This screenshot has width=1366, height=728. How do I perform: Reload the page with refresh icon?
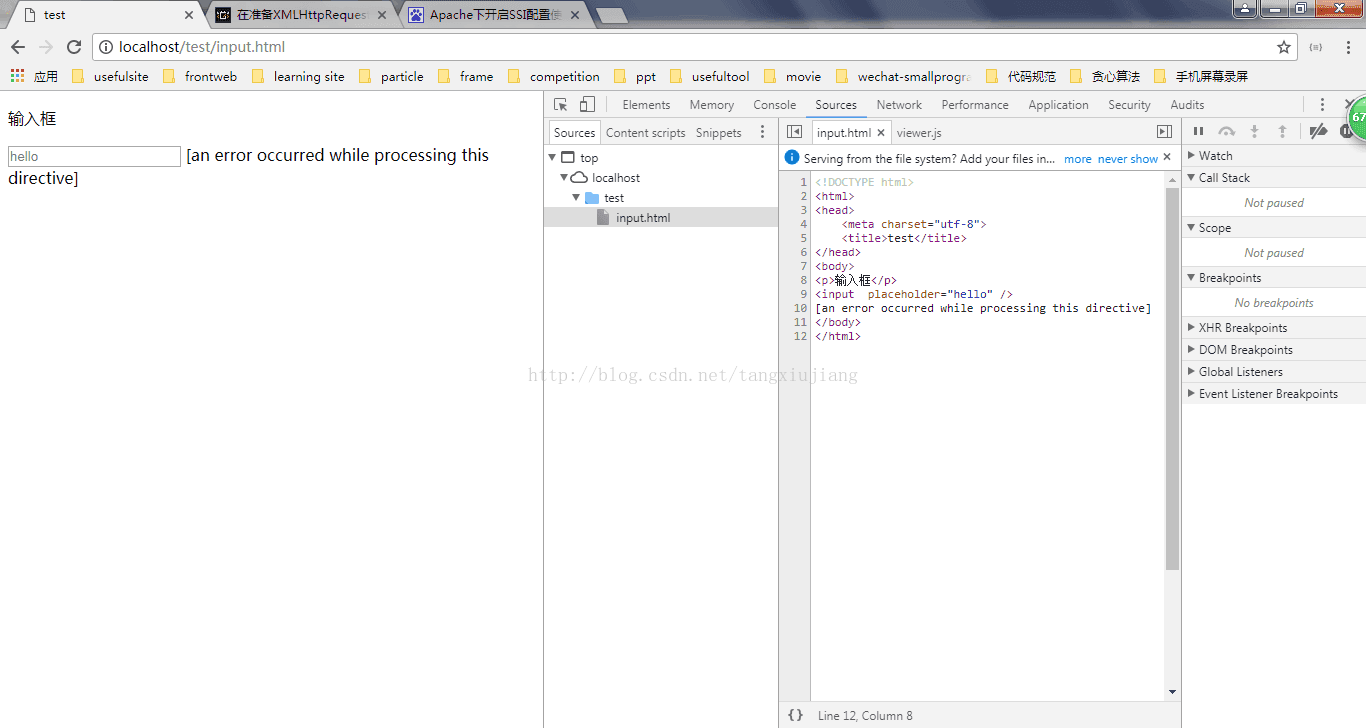pos(74,47)
